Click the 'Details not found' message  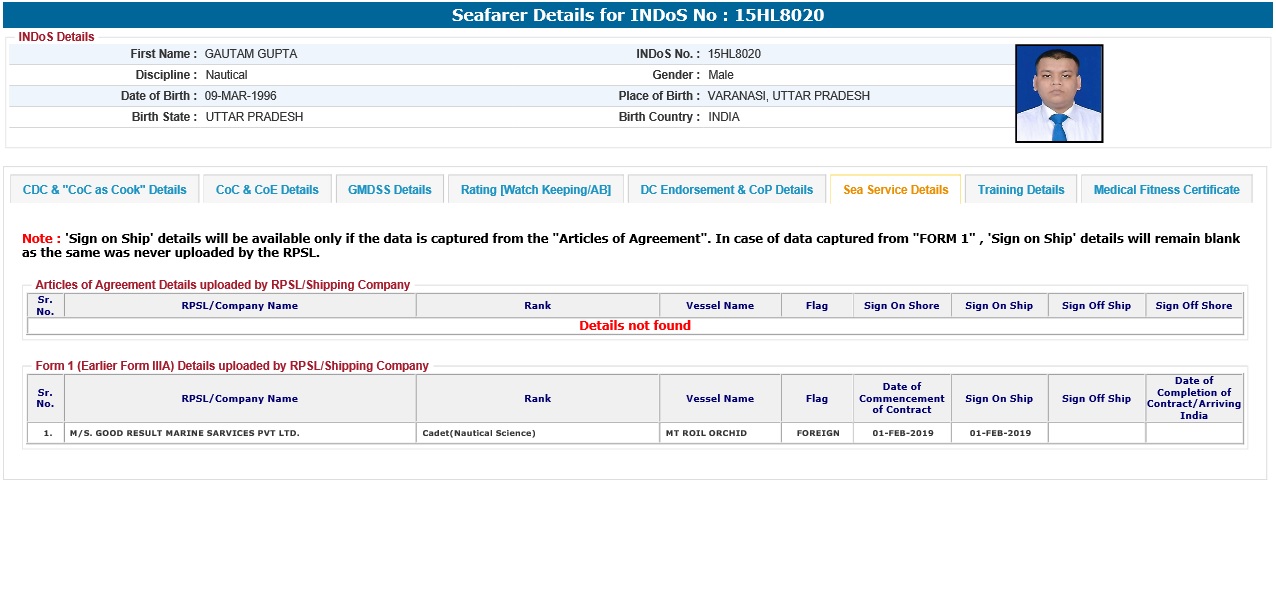pyautogui.click(x=635, y=326)
